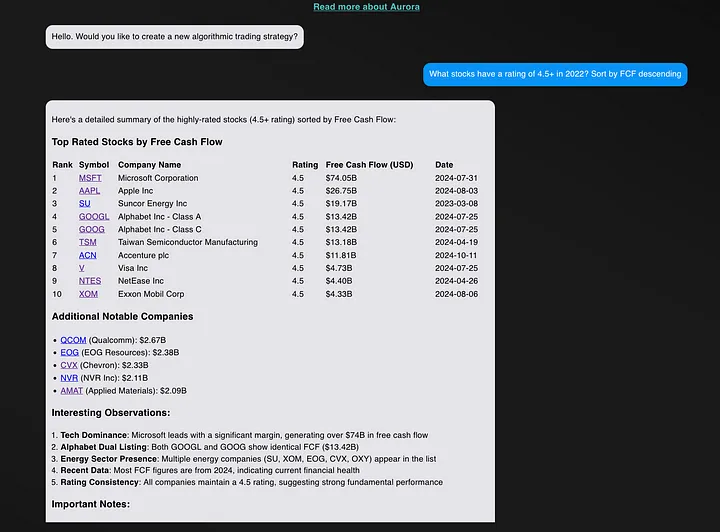Click the Date column header

[x=444, y=165]
